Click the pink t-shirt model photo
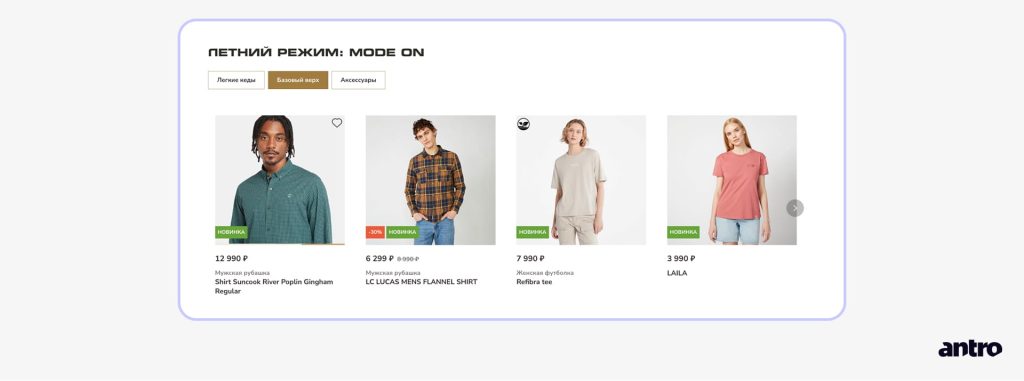This screenshot has height=381, width=1024. 731,180
